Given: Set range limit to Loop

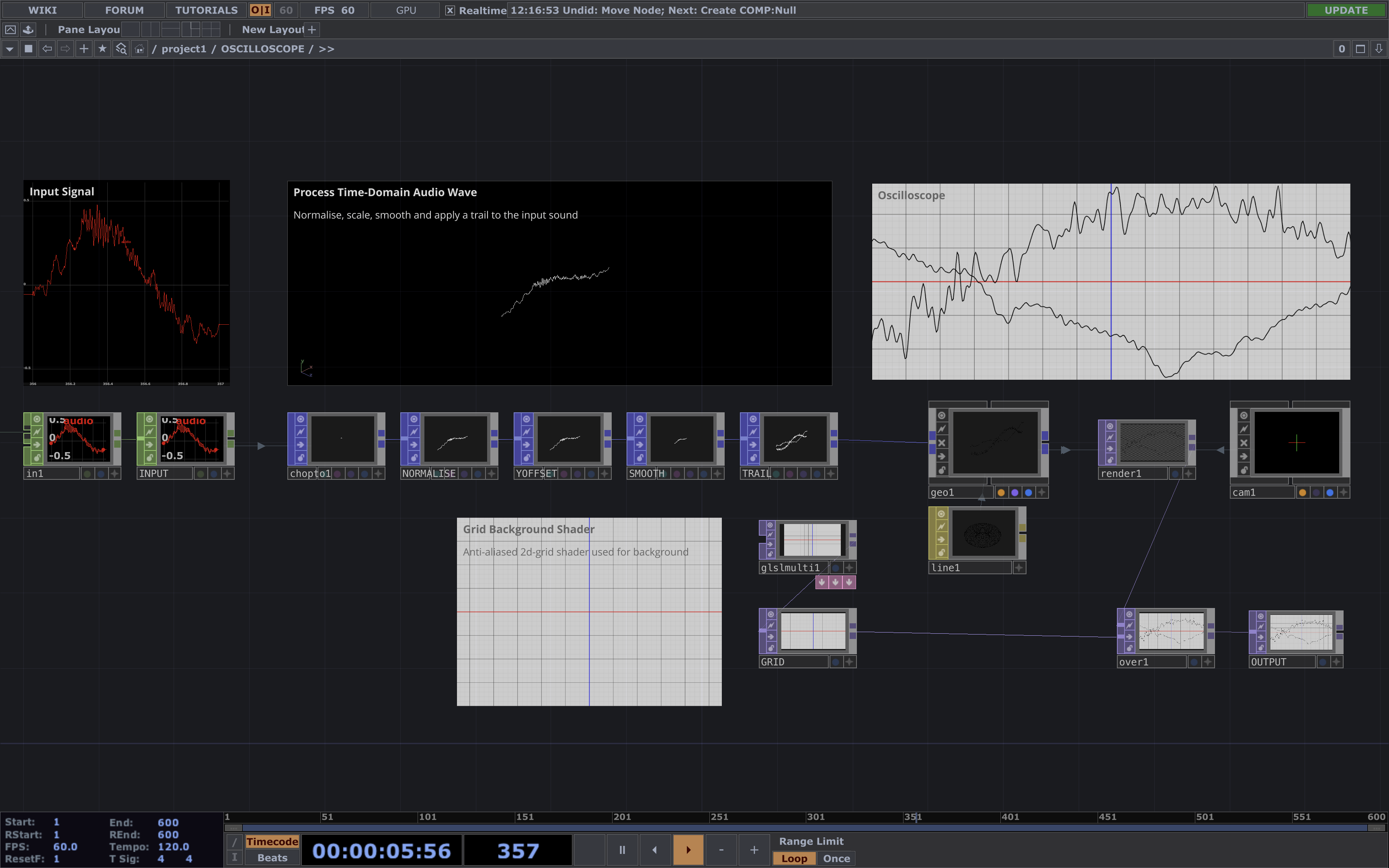Looking at the screenshot, I should click(794, 858).
